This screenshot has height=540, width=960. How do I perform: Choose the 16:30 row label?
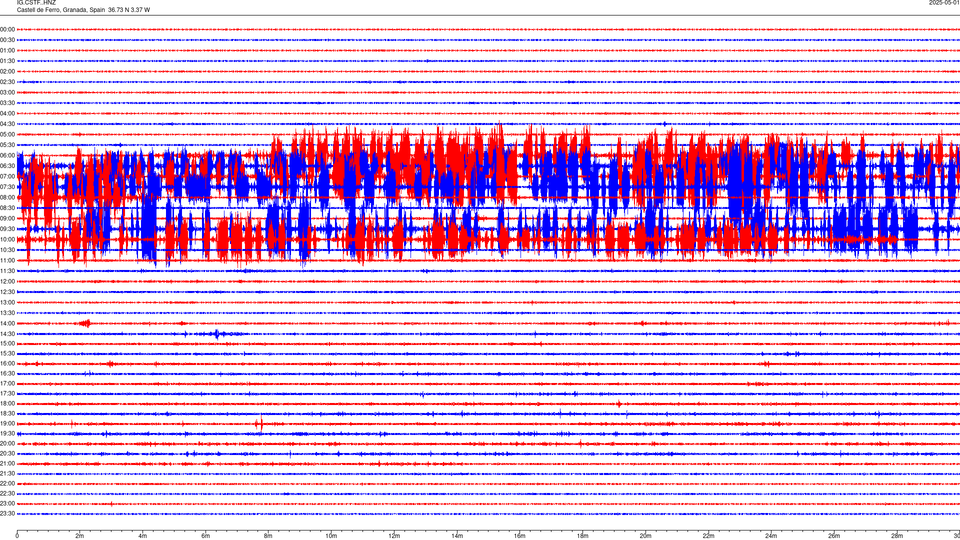point(7,373)
